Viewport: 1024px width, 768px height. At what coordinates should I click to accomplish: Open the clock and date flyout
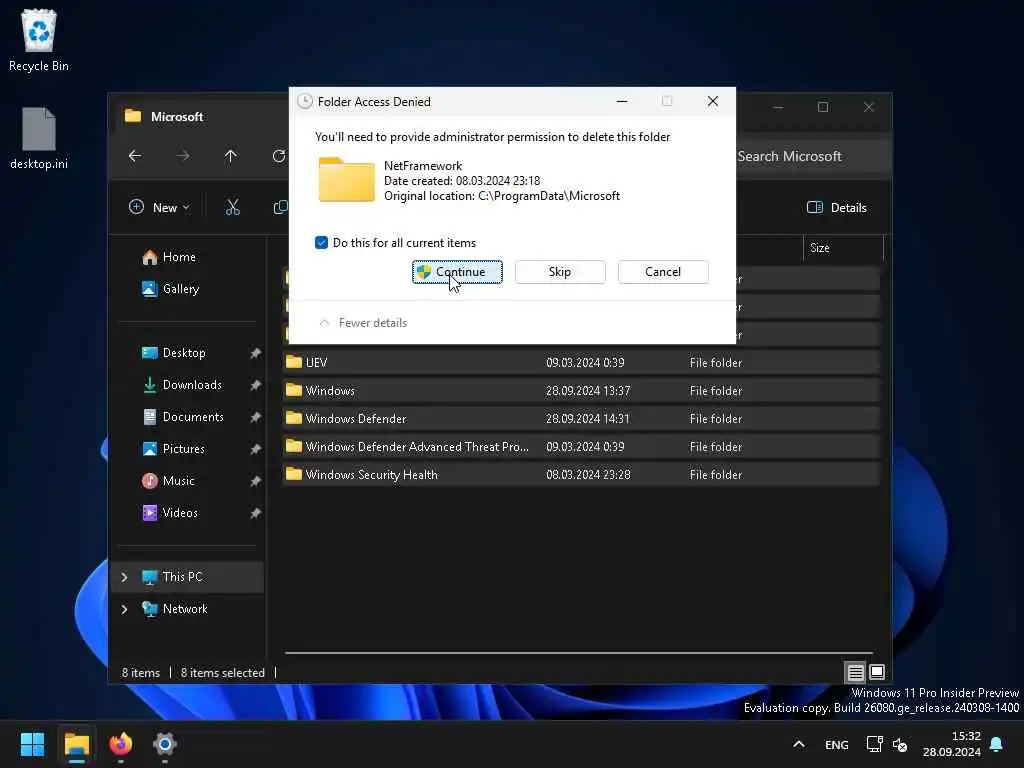click(x=952, y=744)
